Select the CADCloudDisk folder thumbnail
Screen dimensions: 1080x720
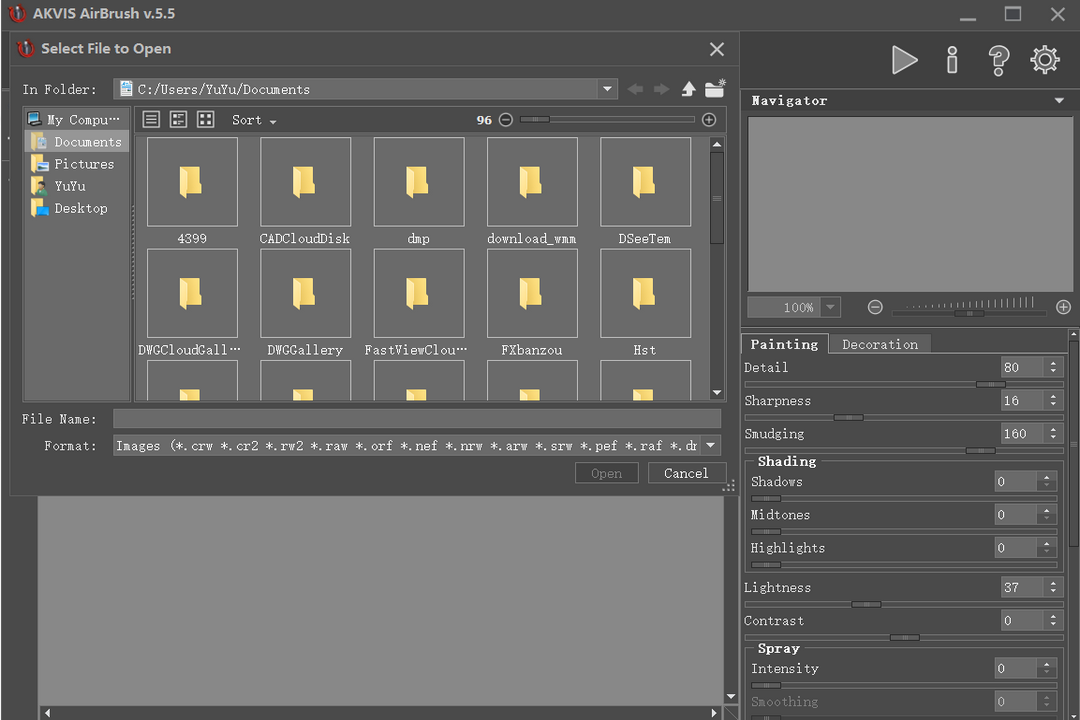(x=305, y=183)
